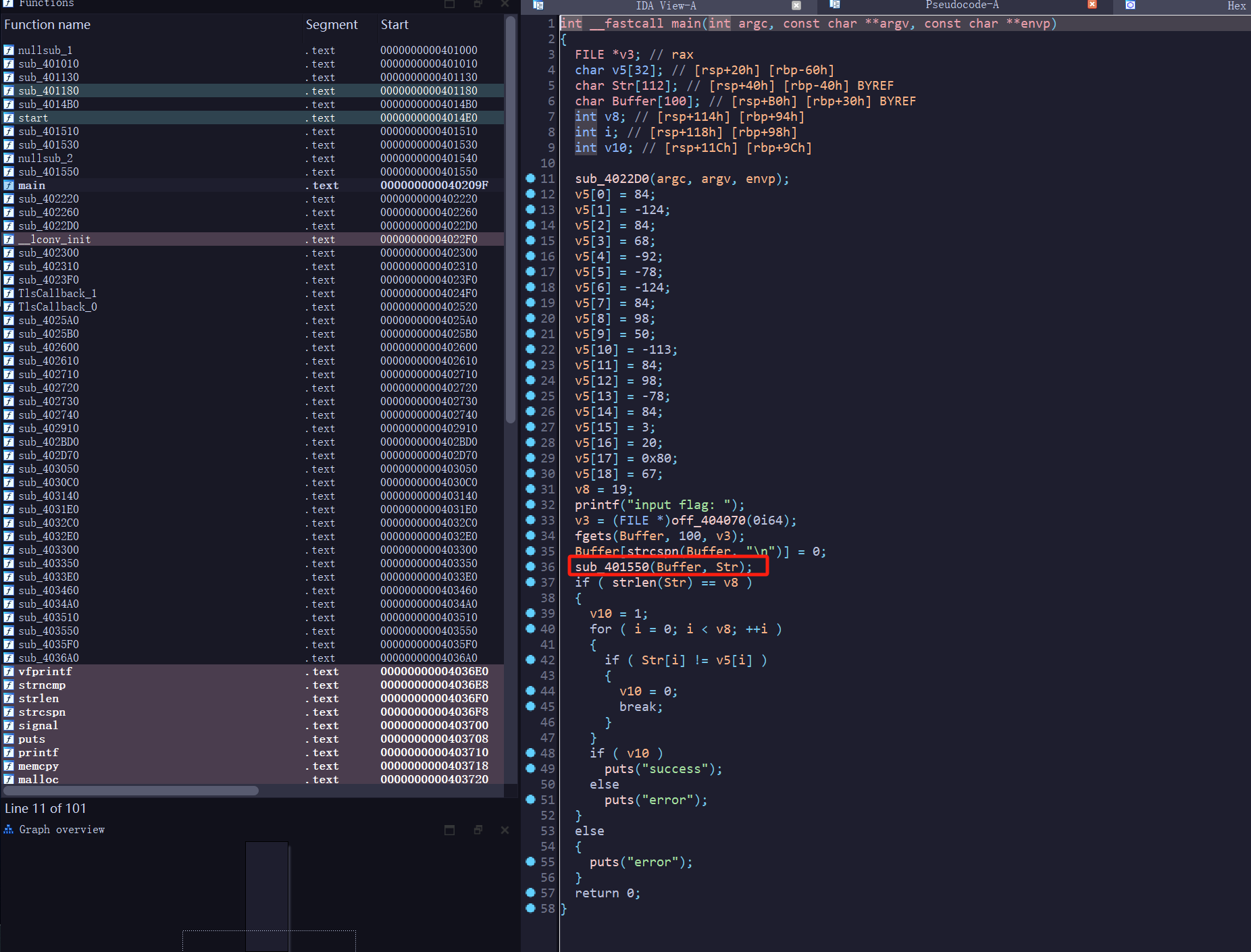
Task: Close the Graph overview panel
Action: pyautogui.click(x=505, y=830)
